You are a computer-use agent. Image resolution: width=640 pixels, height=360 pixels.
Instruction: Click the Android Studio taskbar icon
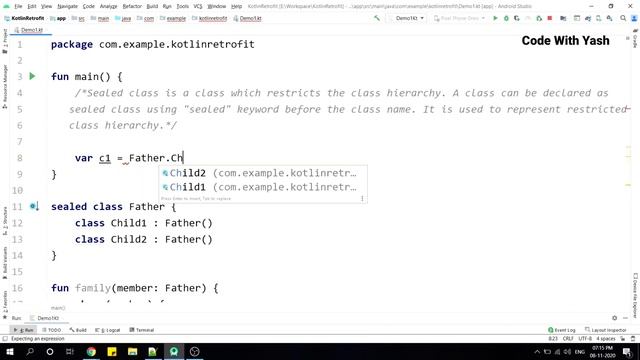174,351
